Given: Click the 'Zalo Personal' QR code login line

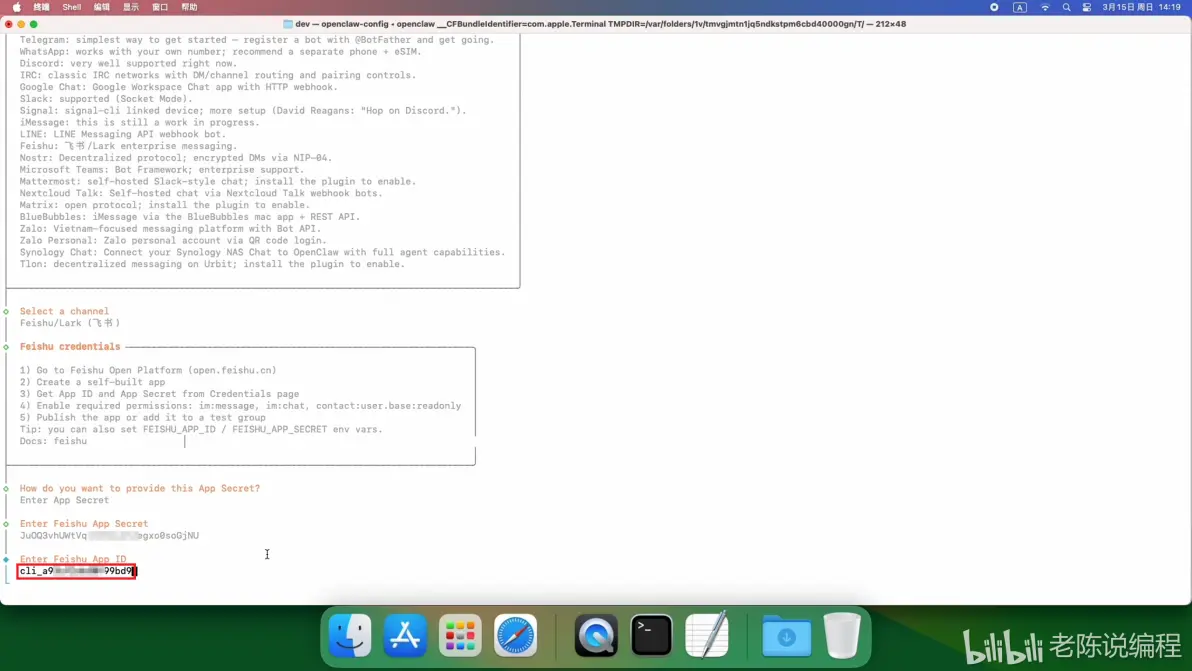Looking at the screenshot, I should click(x=173, y=240).
